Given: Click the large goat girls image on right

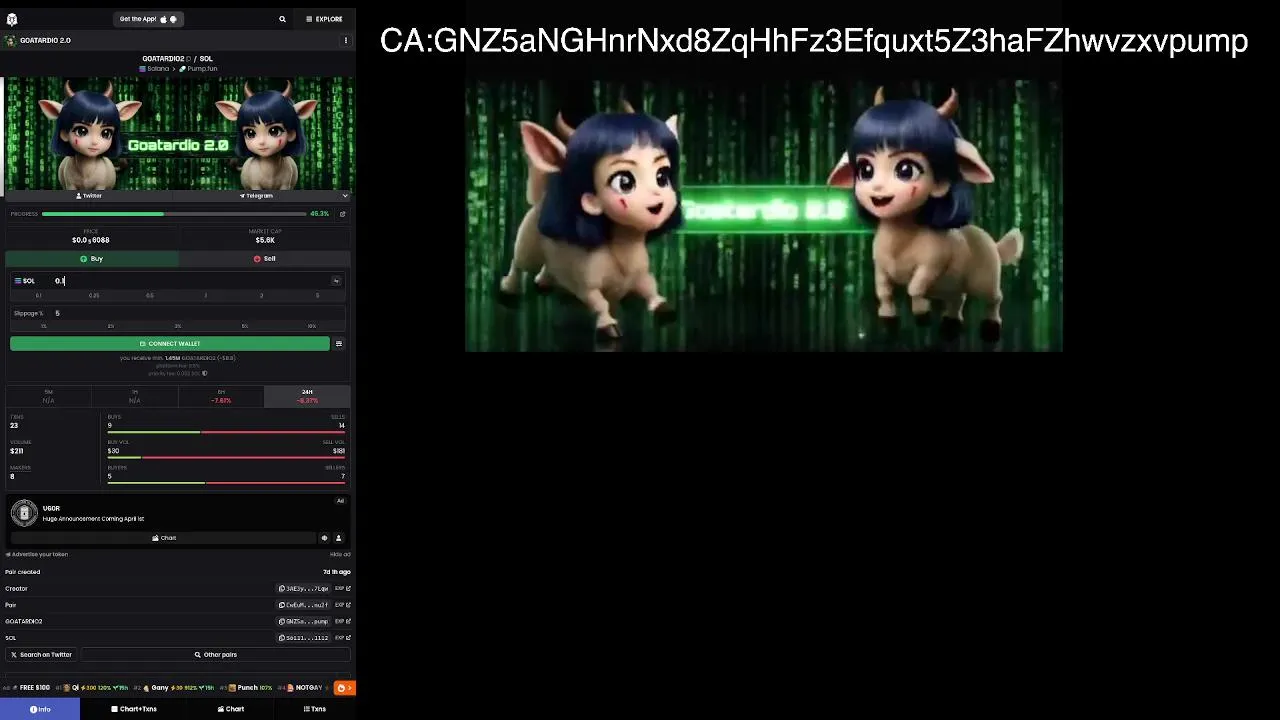Looking at the screenshot, I should pos(764,216).
